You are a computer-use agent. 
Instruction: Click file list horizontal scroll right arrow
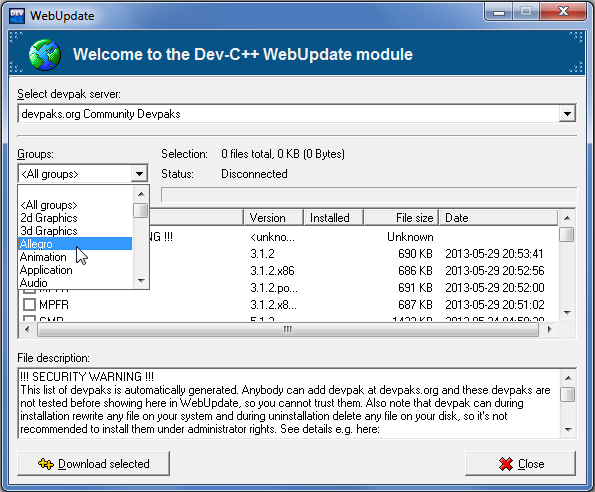(549, 329)
